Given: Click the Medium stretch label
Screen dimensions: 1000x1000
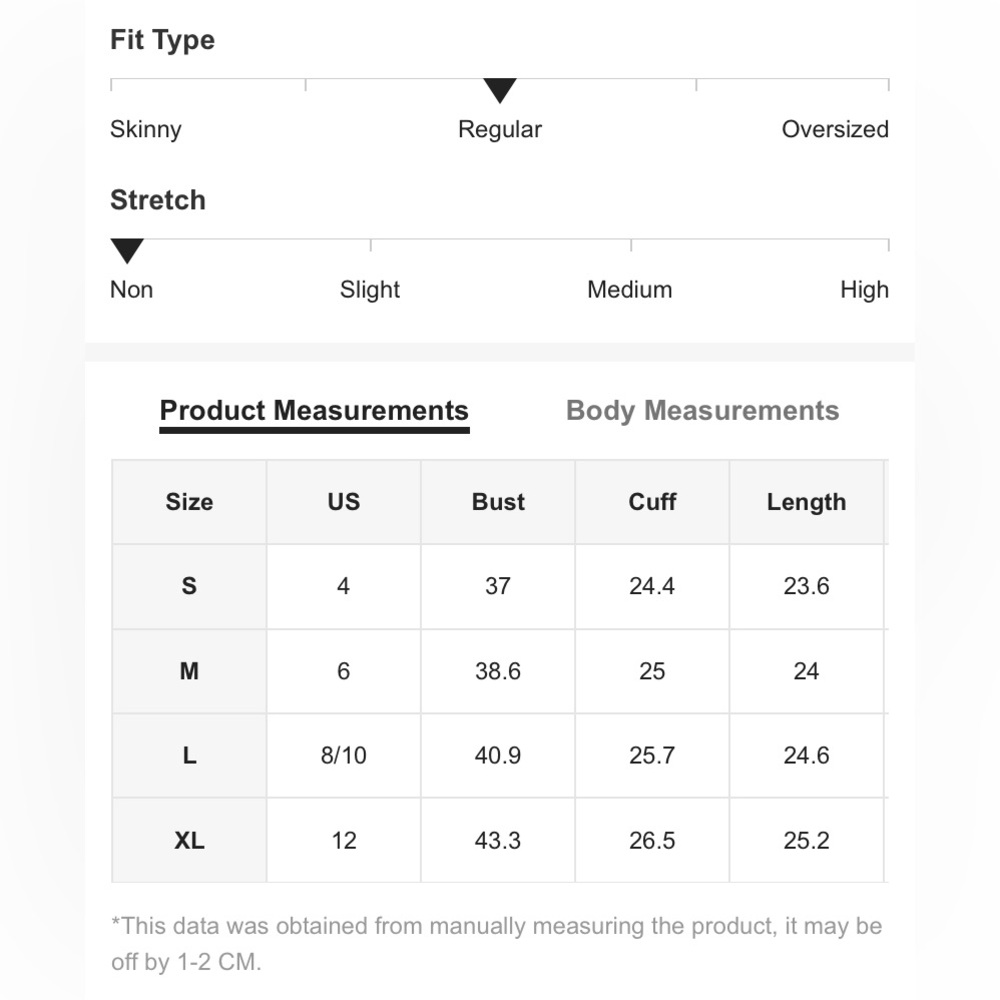Looking at the screenshot, I should (x=629, y=290).
